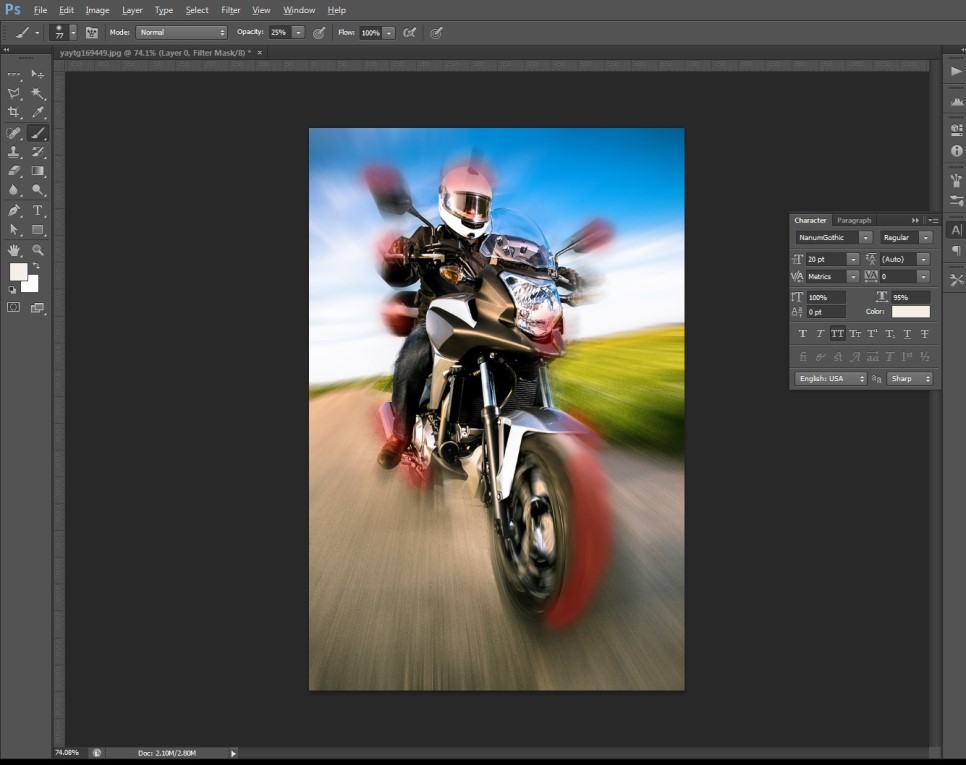Select the Crop tool
Screen dimensions: 966x765
point(14,113)
